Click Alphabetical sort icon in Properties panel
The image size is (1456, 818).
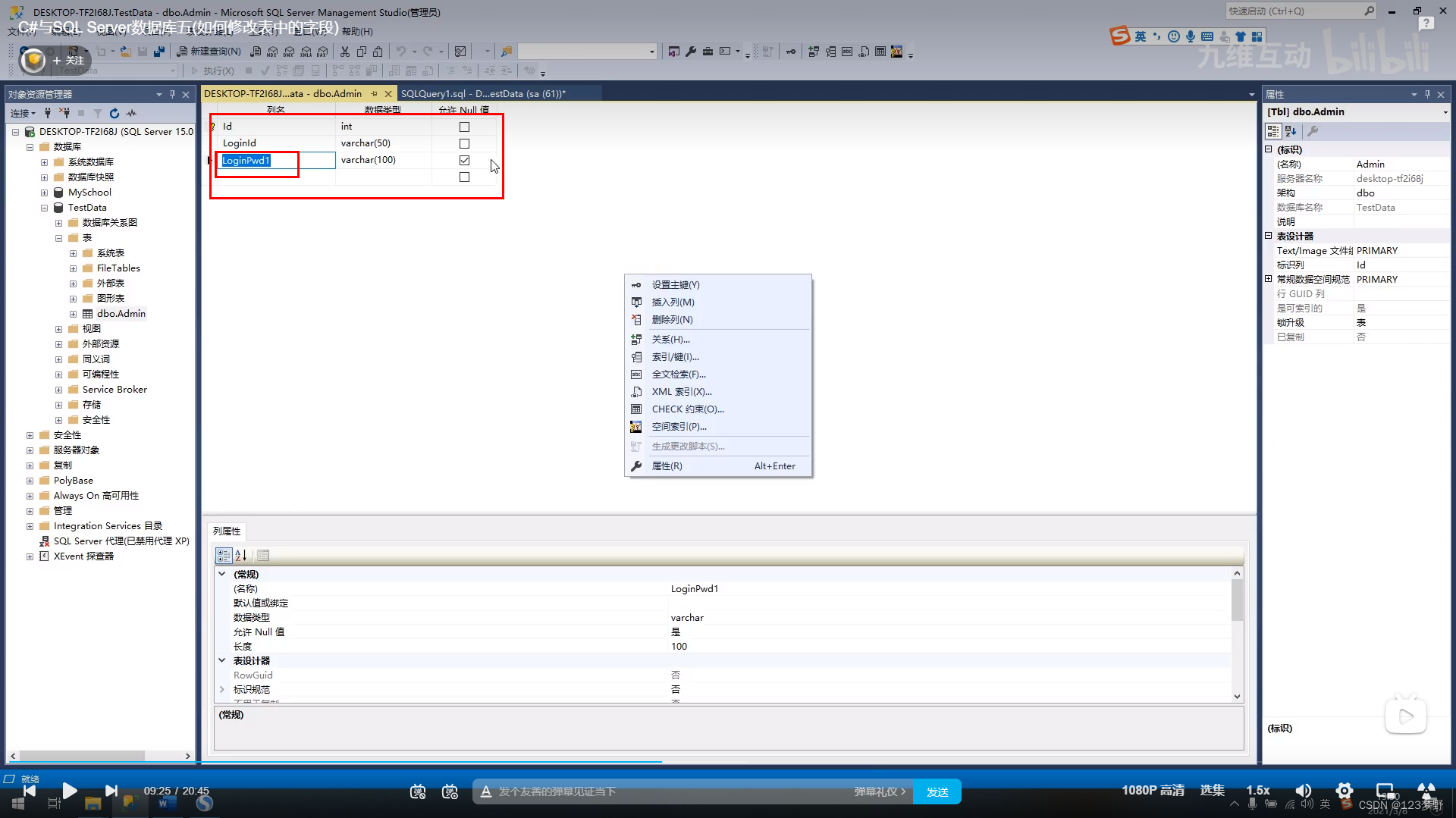[x=1291, y=131]
